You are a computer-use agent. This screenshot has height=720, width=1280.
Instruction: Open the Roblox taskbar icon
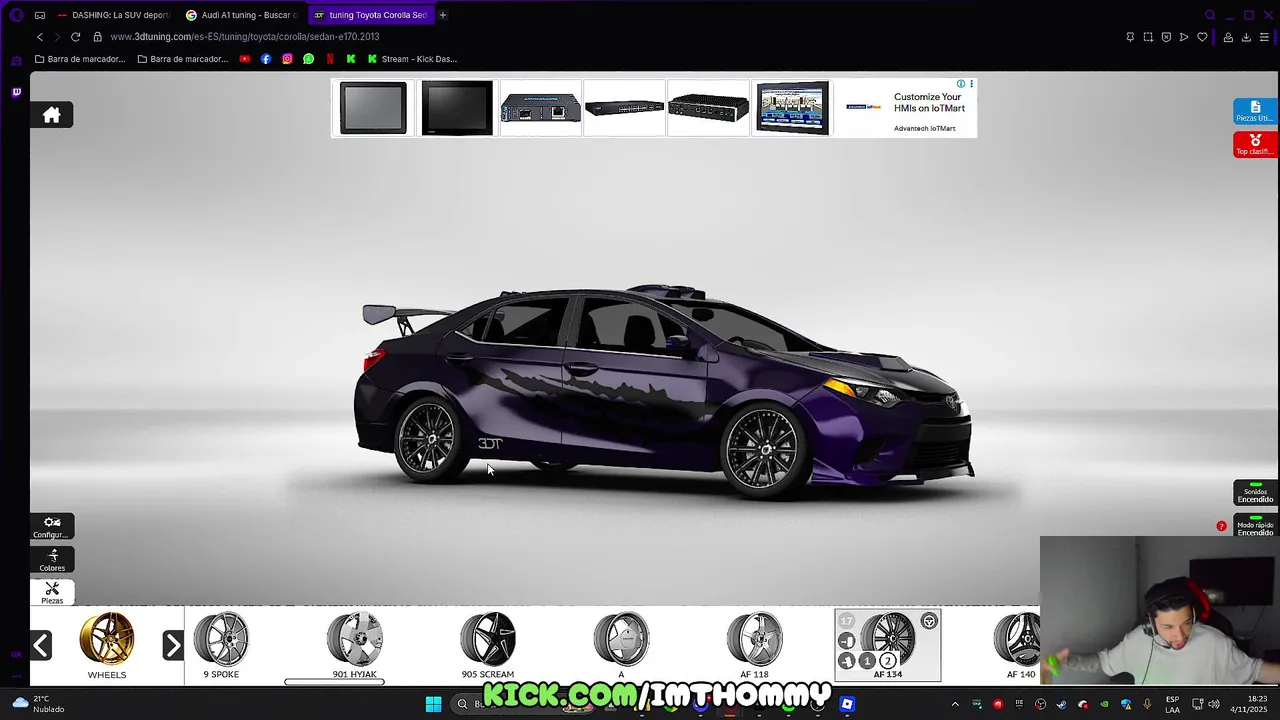(847, 704)
